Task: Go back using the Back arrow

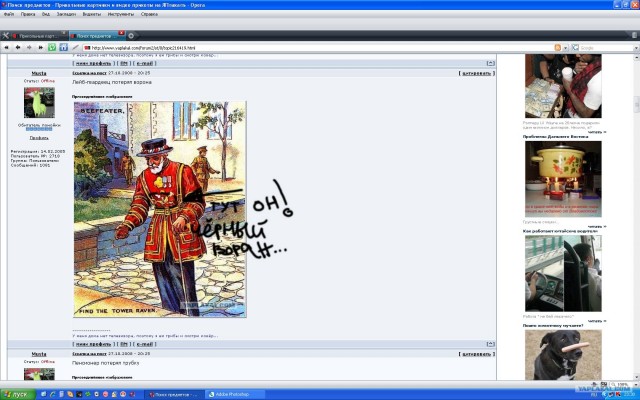Action: click(x=18, y=47)
